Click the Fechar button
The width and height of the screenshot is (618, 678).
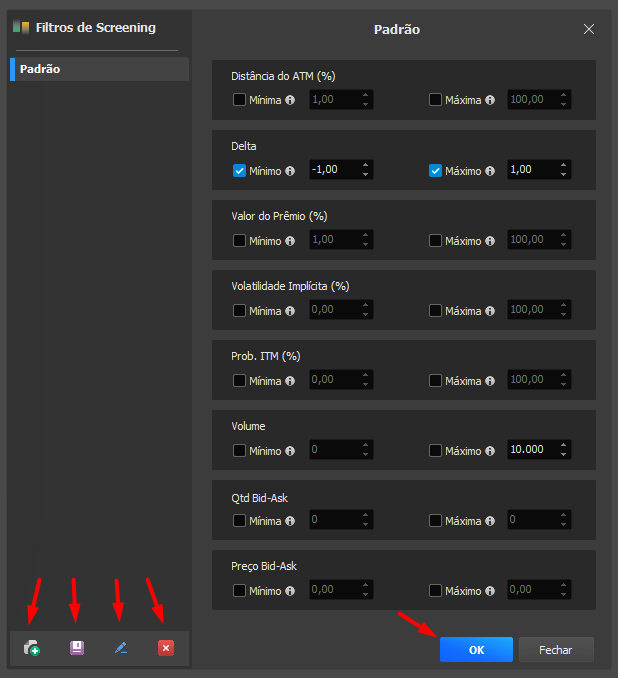pyautogui.click(x=556, y=649)
